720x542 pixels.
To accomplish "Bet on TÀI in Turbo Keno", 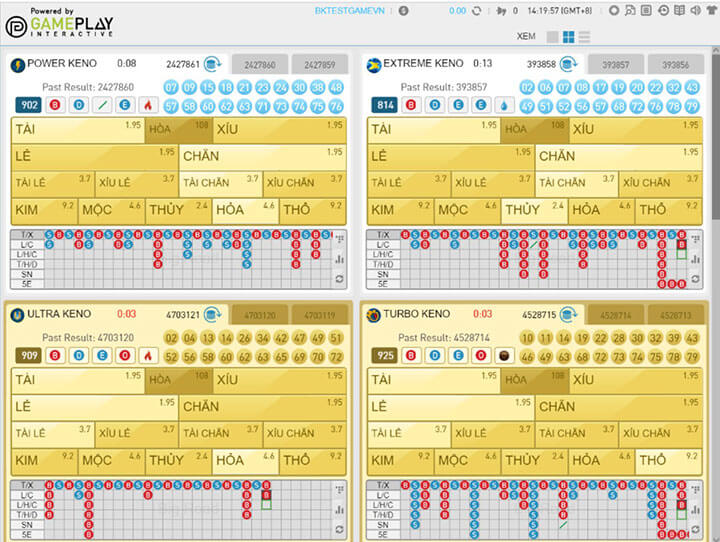I will 434,381.
